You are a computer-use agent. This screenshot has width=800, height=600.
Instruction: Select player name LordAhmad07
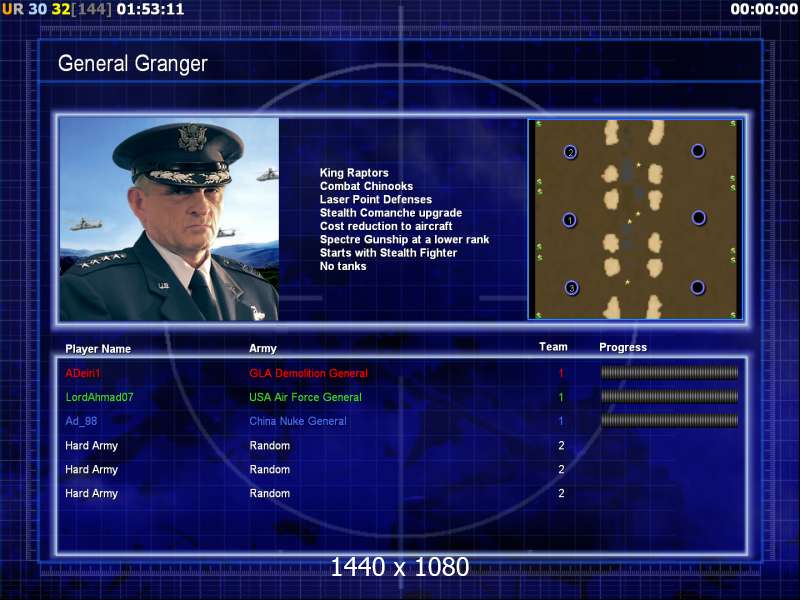(x=99, y=397)
